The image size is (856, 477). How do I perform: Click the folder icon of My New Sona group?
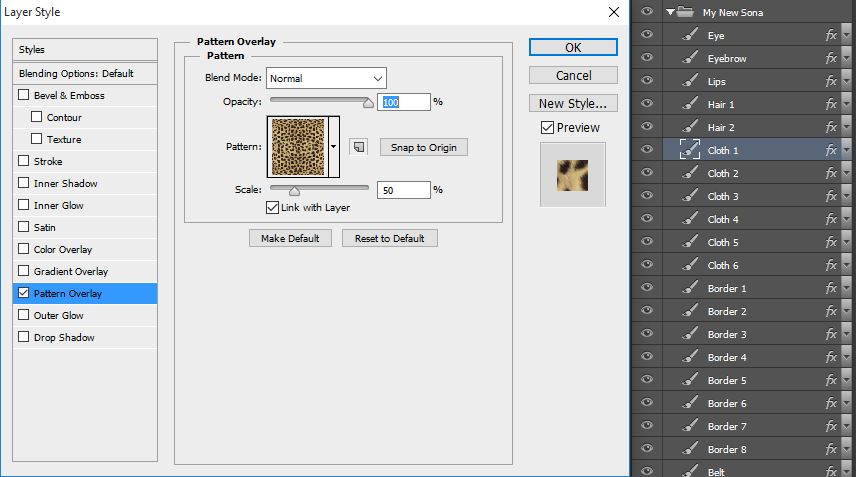click(x=685, y=12)
